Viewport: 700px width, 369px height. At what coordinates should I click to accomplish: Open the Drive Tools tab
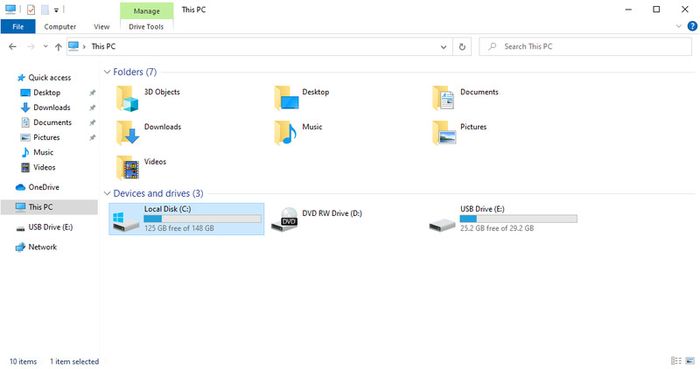(x=146, y=26)
